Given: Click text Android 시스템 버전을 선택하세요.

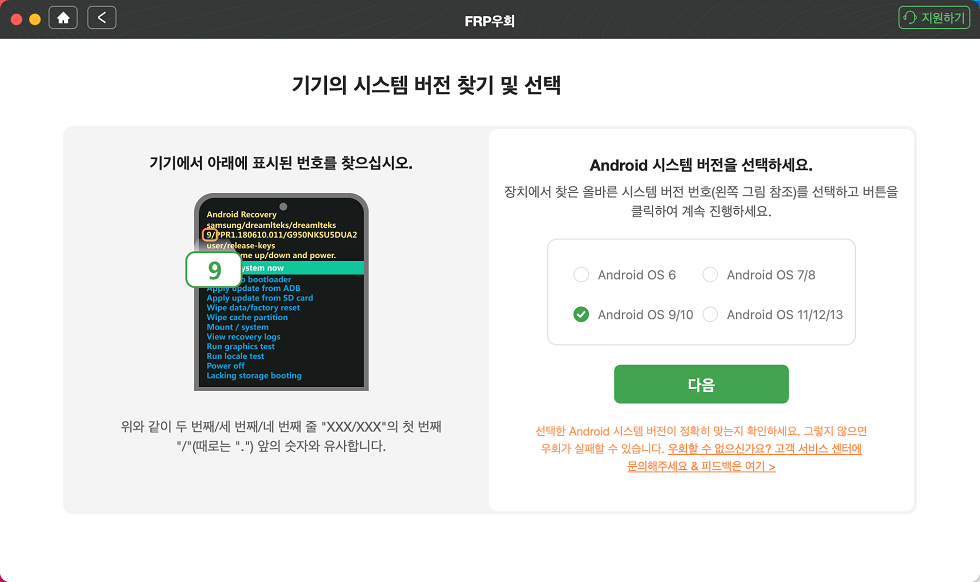Looking at the screenshot, I should 701,165.
